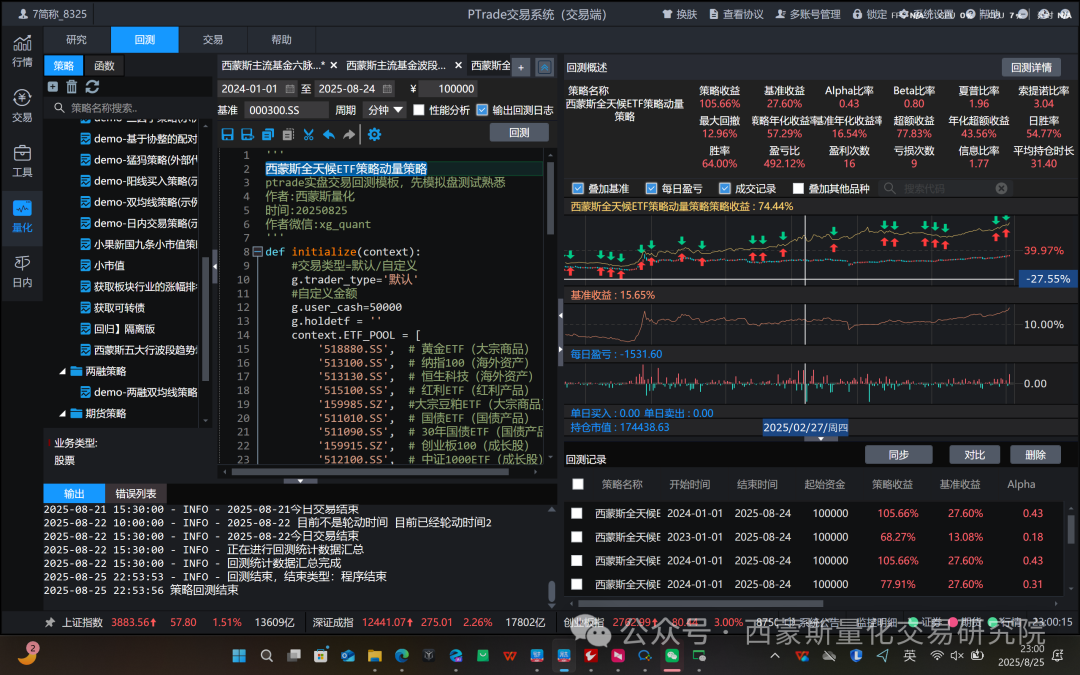Enable the 叠加其他品种 checkbox
This screenshot has width=1080, height=675.
point(798,188)
